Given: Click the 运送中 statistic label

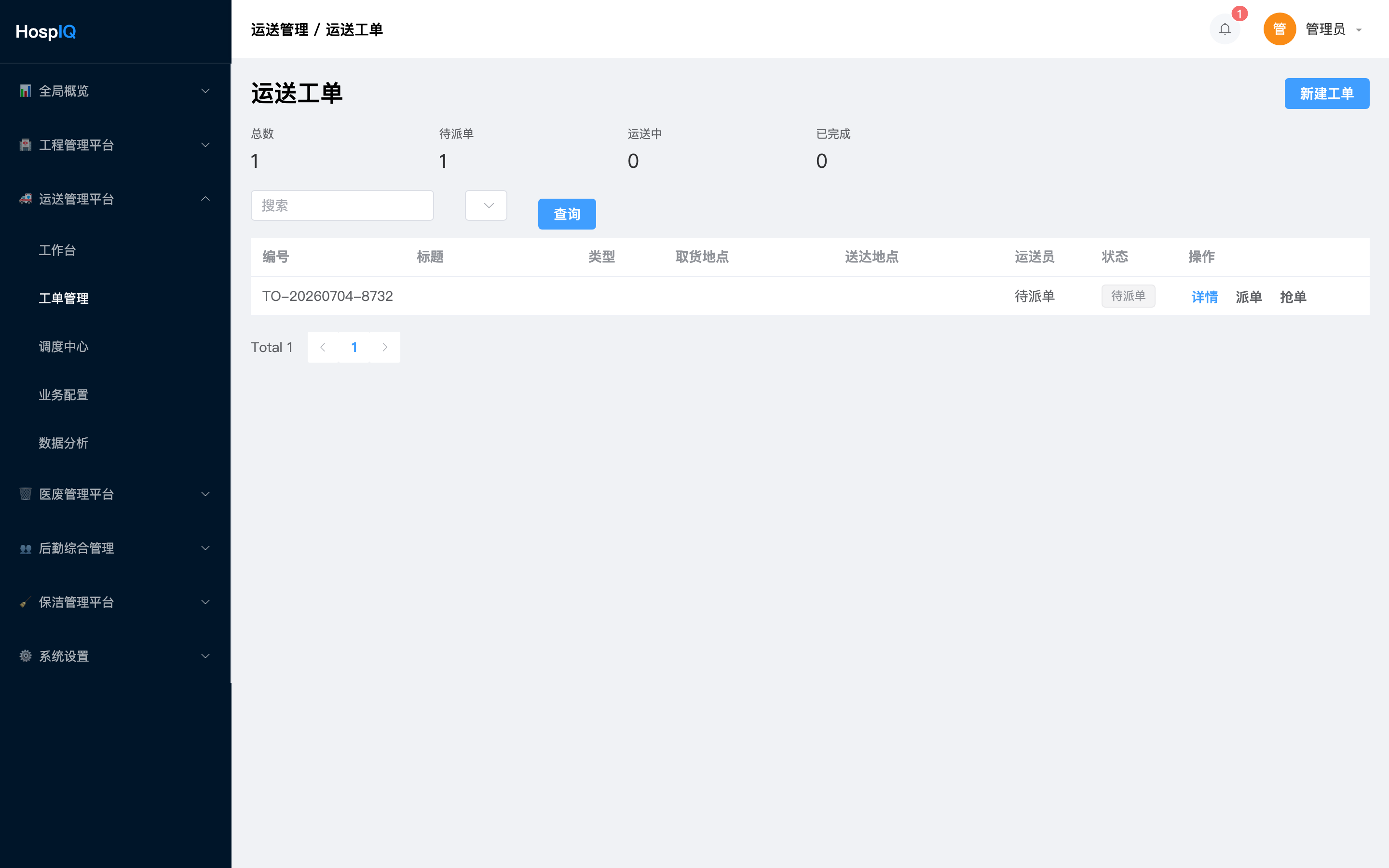Looking at the screenshot, I should point(644,134).
